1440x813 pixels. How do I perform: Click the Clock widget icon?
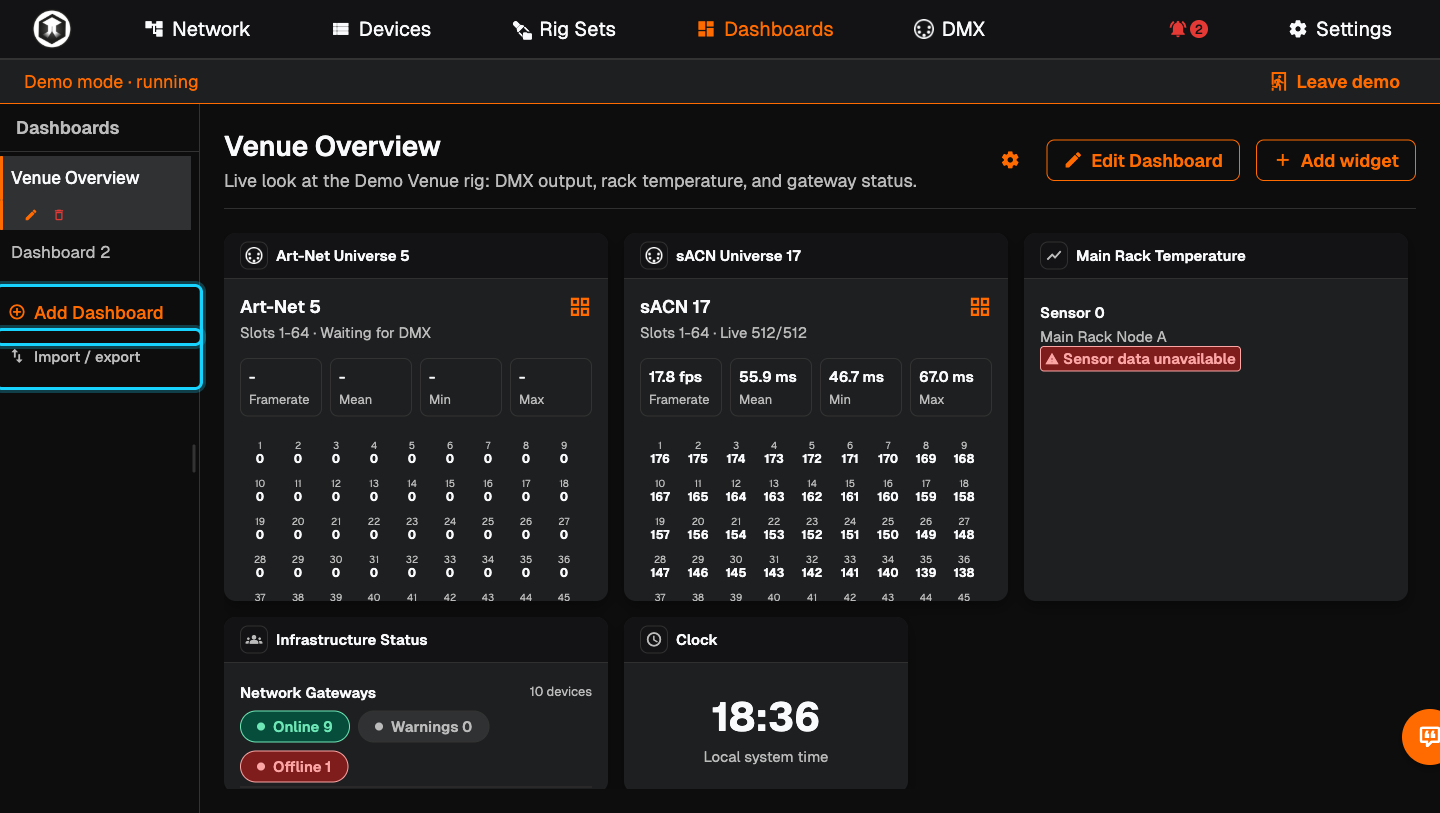(x=654, y=640)
